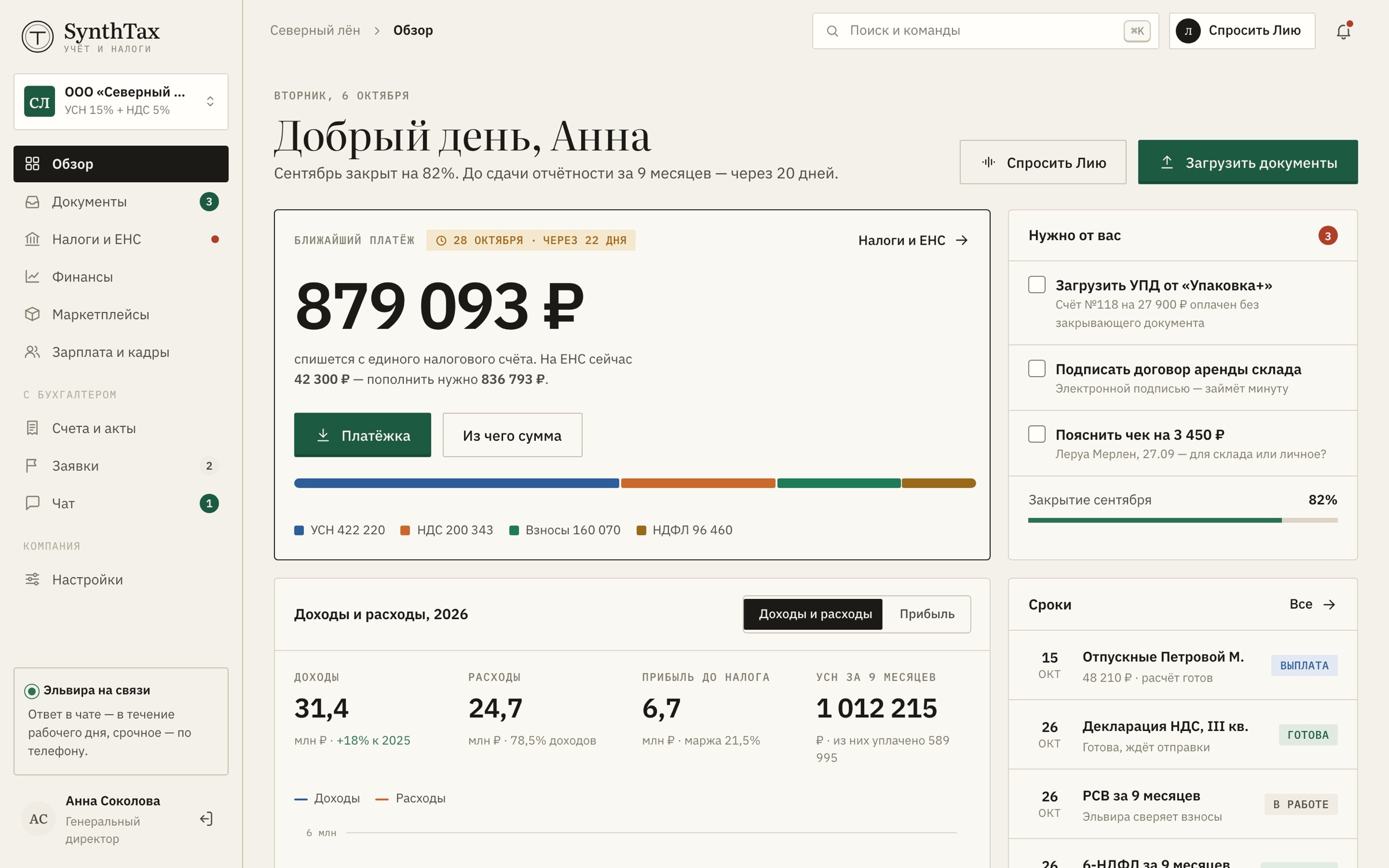This screenshot has height=868, width=1389.
Task: Click the Маркетплейсы box icon
Action: (x=32, y=314)
